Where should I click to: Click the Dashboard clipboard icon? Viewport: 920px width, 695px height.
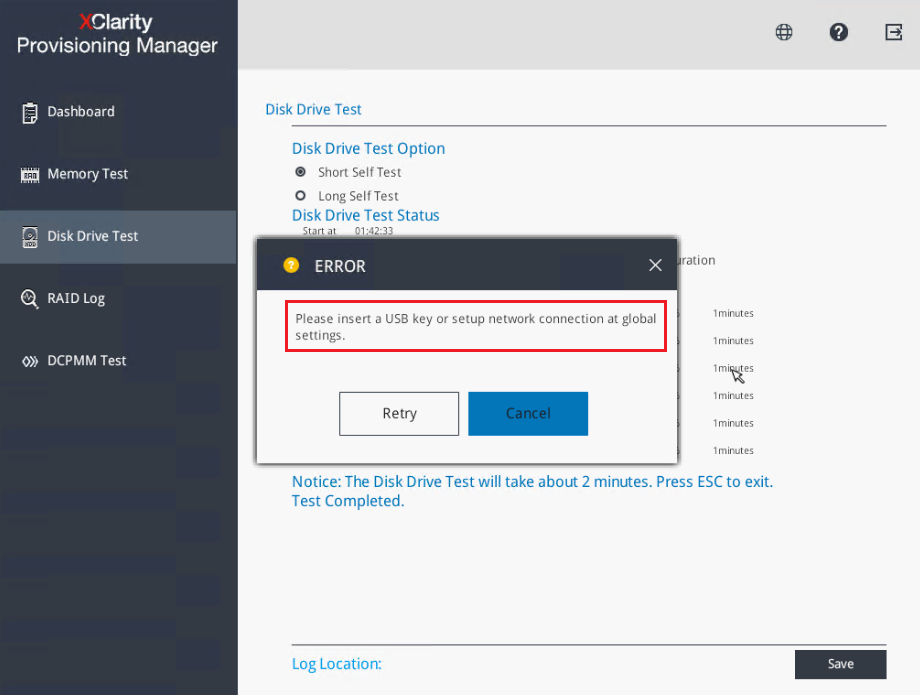[29, 113]
